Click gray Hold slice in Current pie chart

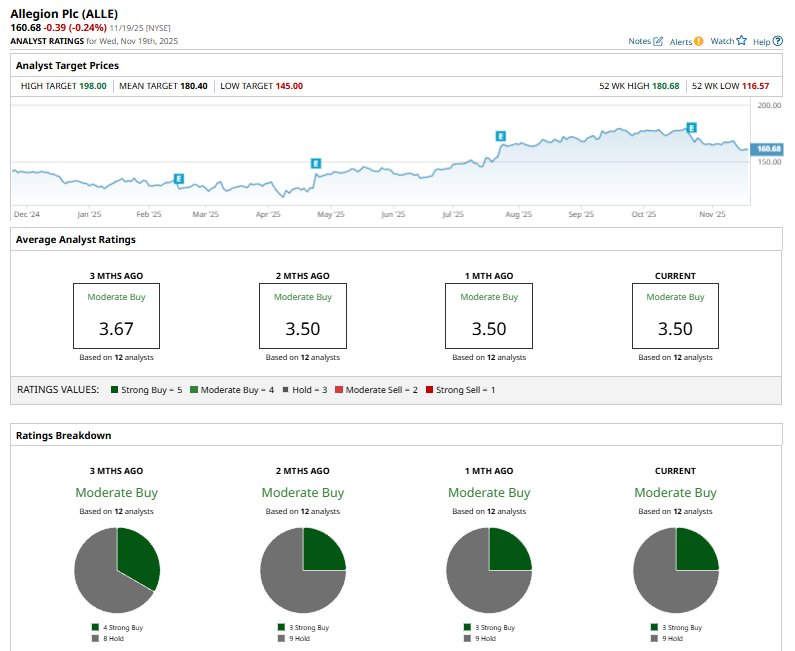point(660,580)
